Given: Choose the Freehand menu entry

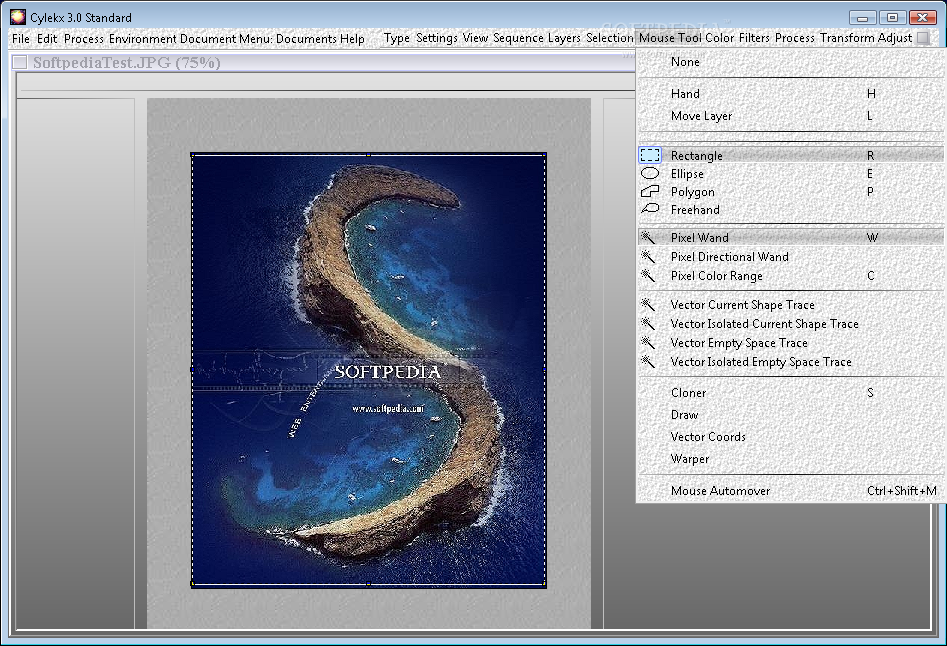Looking at the screenshot, I should 790,209.
